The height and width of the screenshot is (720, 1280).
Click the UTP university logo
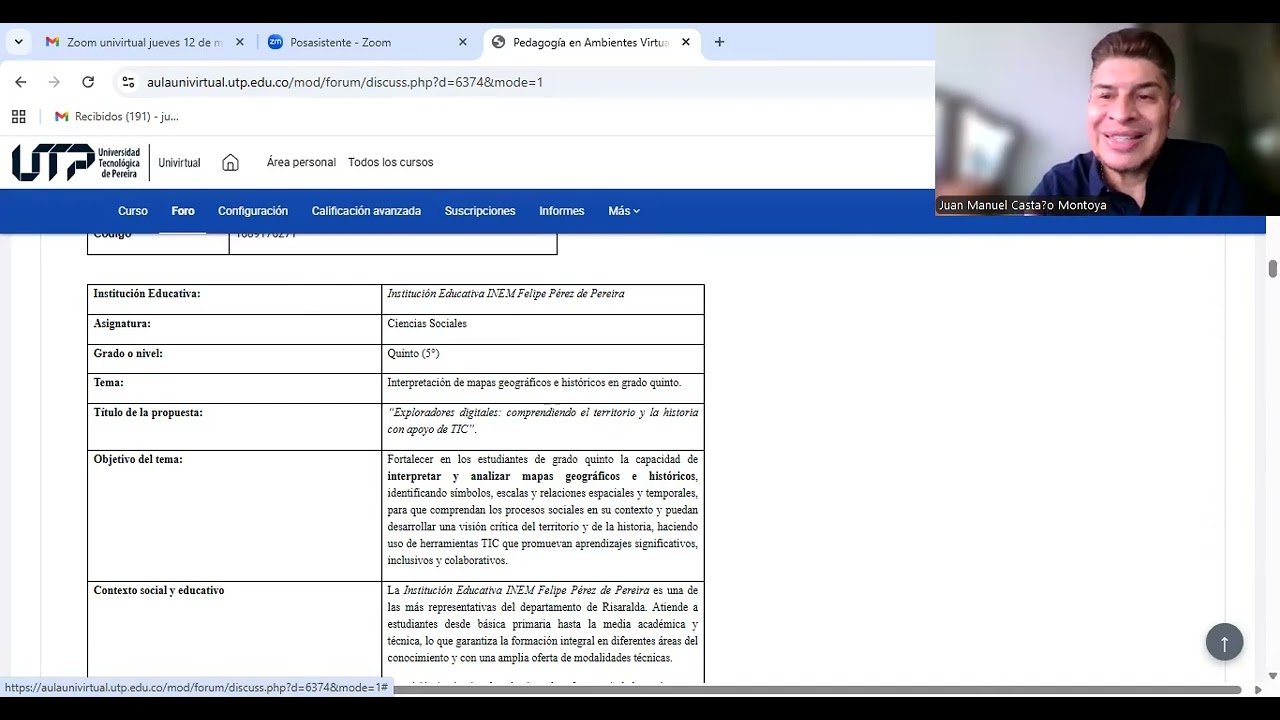pyautogui.click(x=76, y=162)
